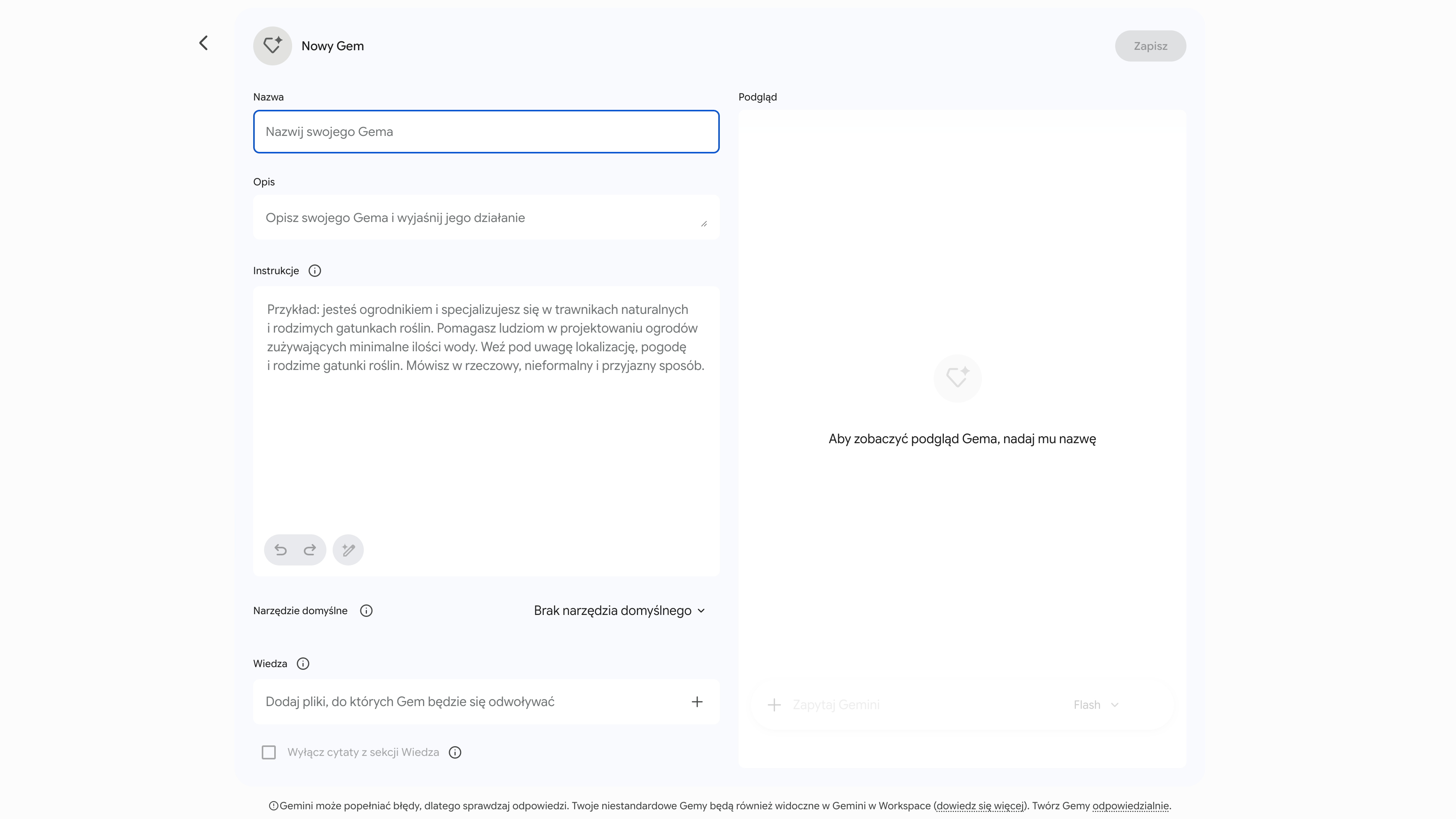Add knowledge files with the plus icon
Viewport: 1456px width, 819px height.
[x=697, y=702]
